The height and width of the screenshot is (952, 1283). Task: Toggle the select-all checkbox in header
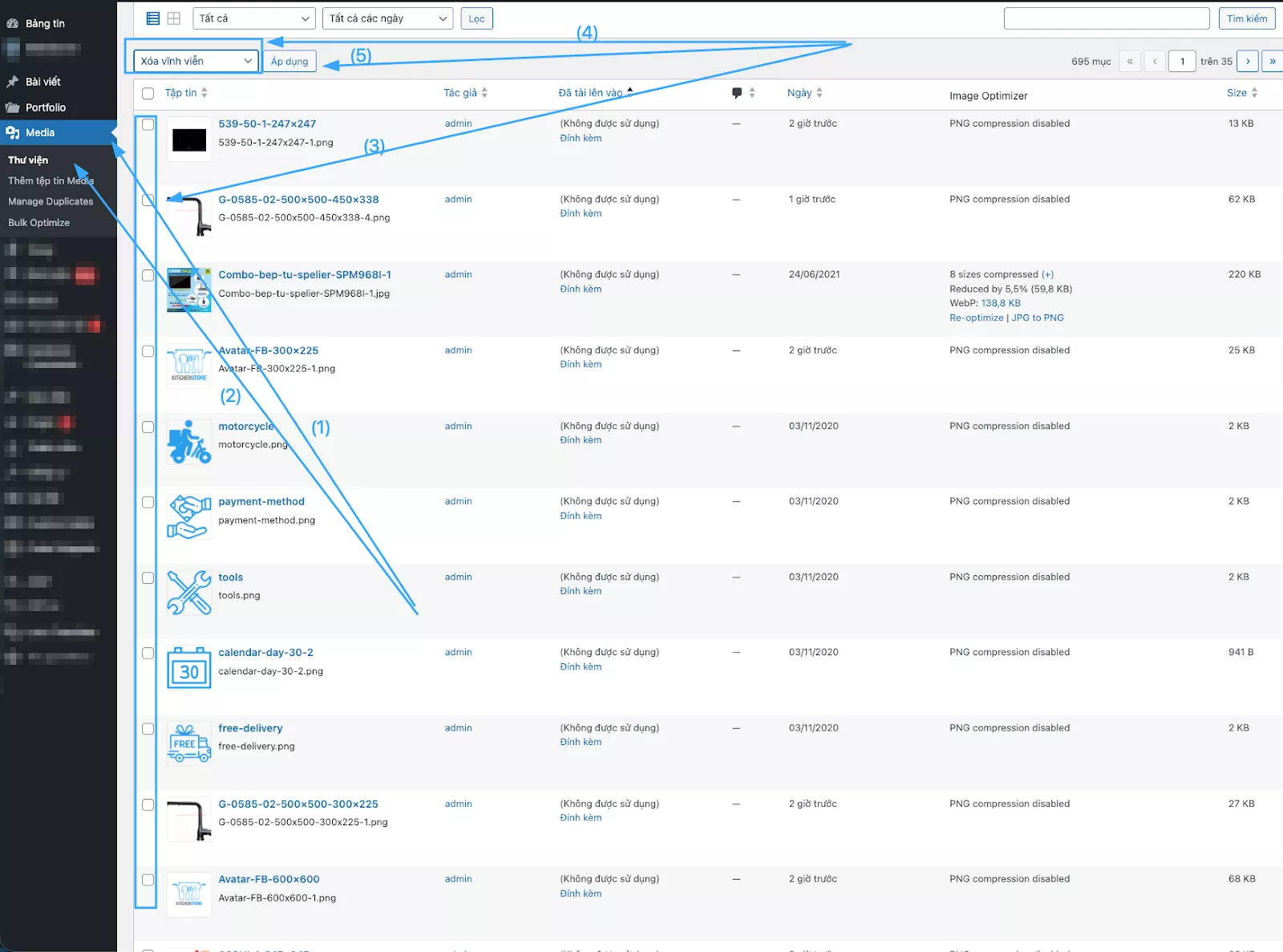coord(148,94)
